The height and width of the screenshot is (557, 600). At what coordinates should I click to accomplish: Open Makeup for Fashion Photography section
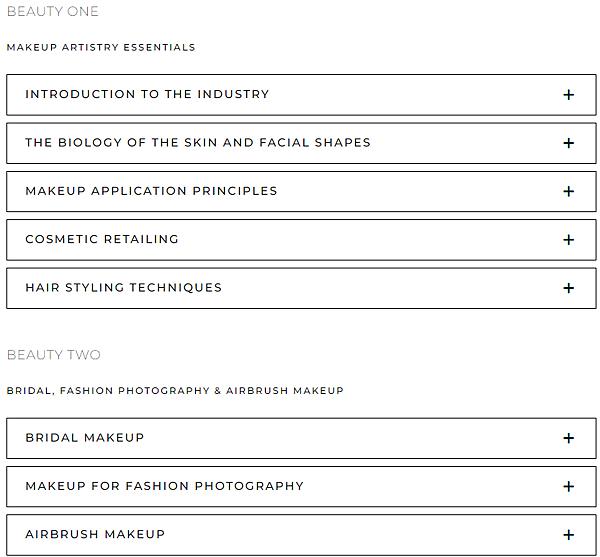[164, 486]
